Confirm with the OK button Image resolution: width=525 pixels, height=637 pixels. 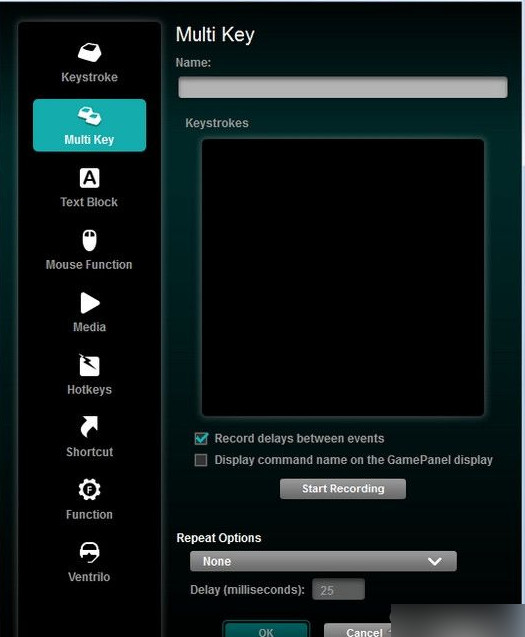coord(266,629)
